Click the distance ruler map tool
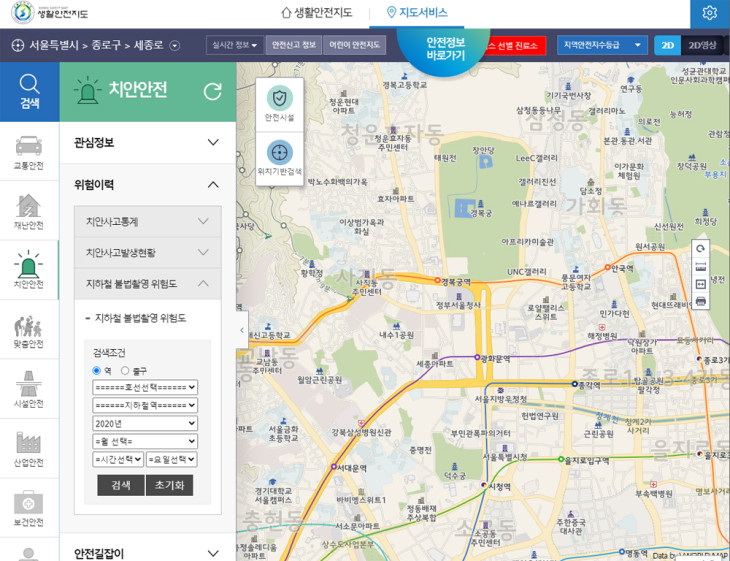730x561 pixels. pos(701,266)
